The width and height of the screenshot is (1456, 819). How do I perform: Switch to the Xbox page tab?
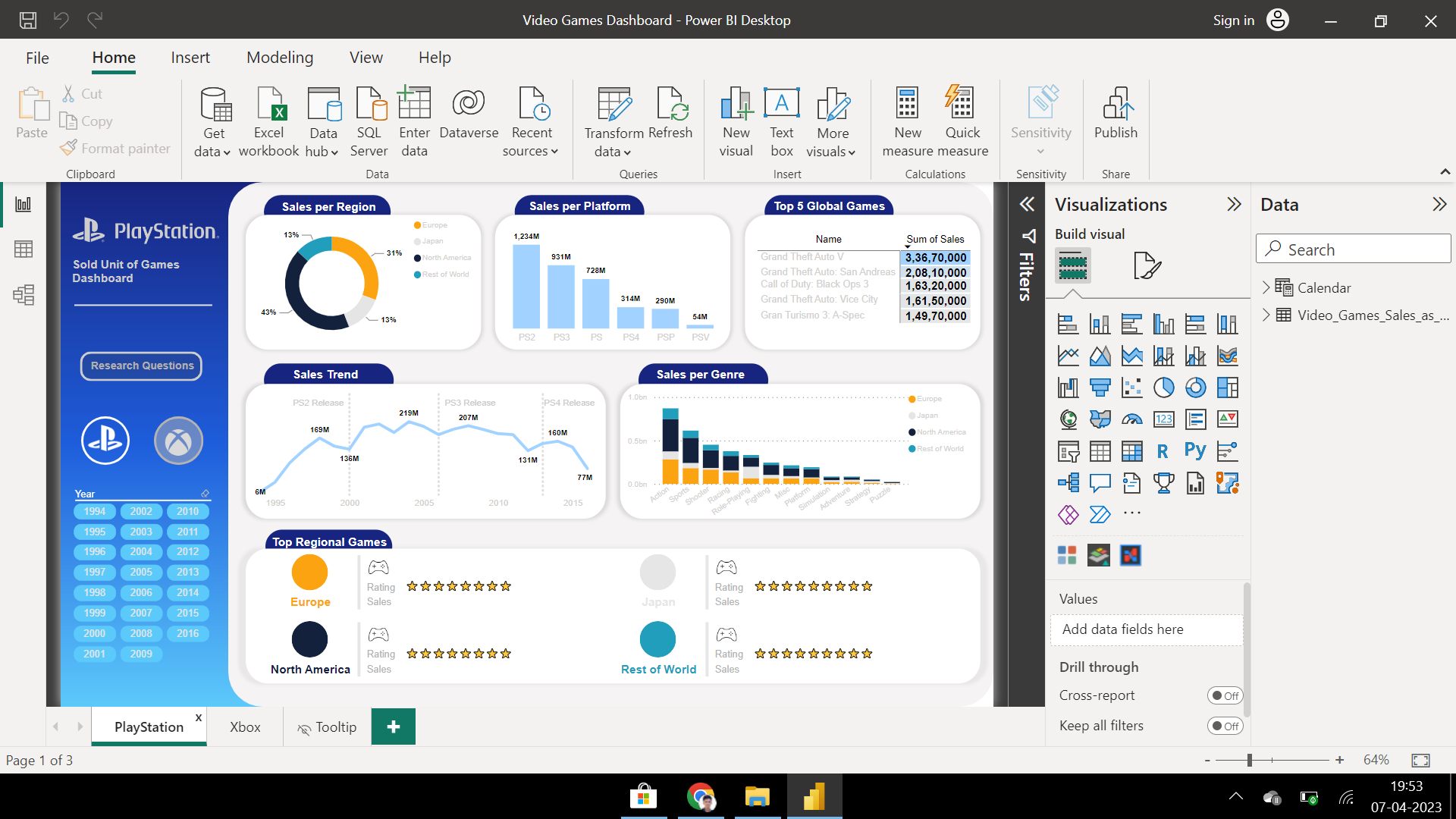pos(245,726)
